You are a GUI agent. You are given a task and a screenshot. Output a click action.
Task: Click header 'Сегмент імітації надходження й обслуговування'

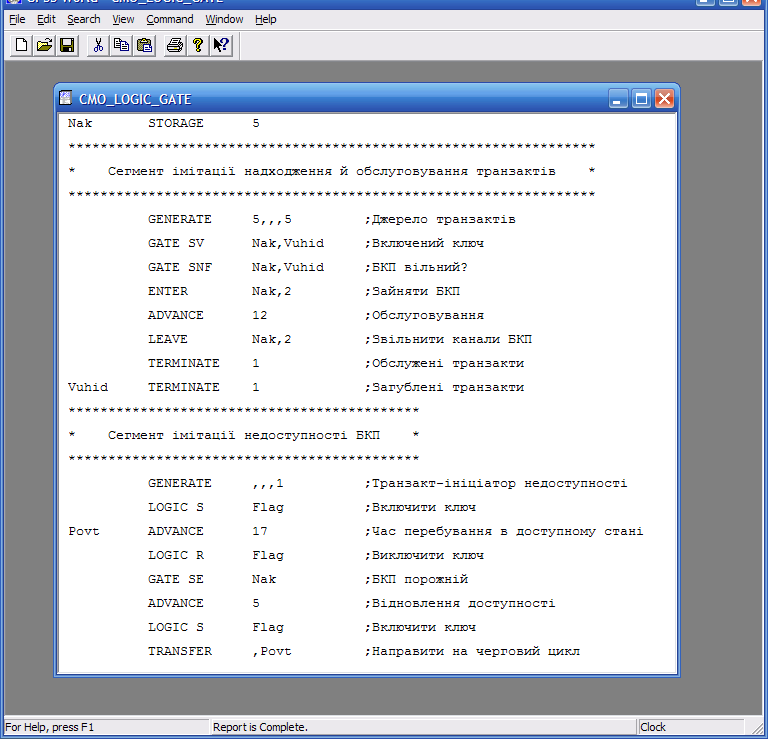tap(288, 171)
